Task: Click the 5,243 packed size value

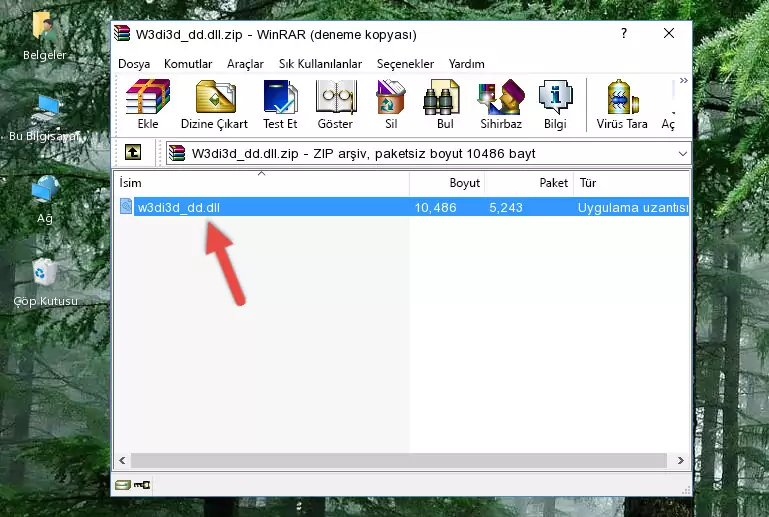Action: tap(506, 207)
